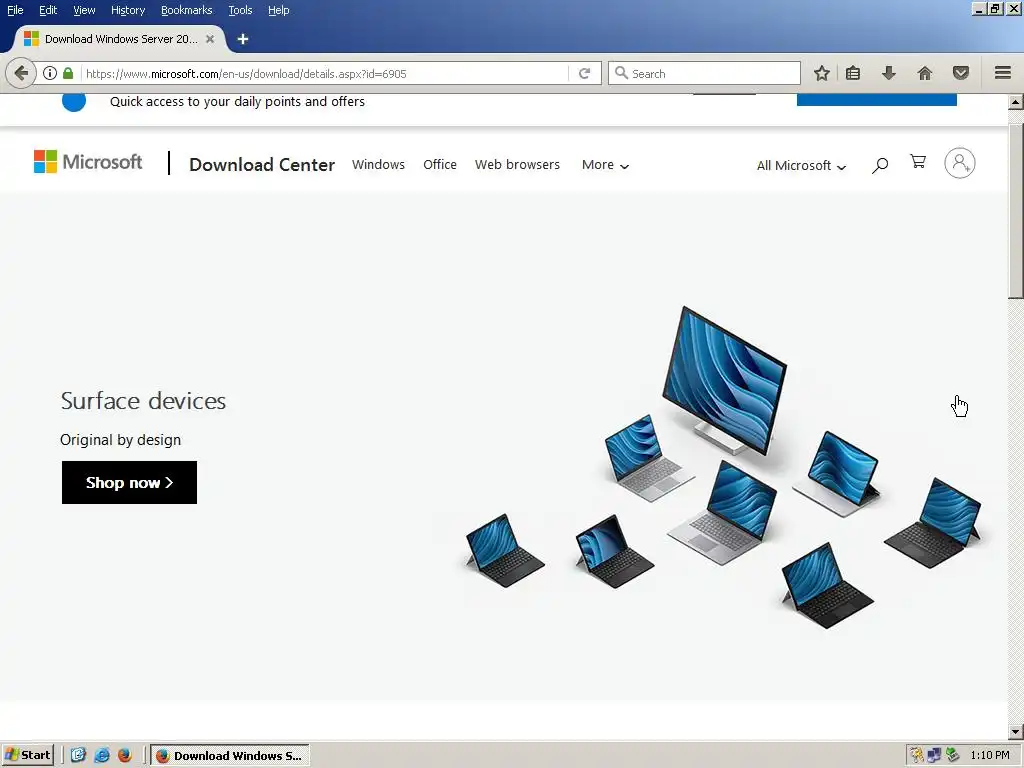1024x768 pixels.
Task: Click the blue Rewards circle icon
Action: 74,102
